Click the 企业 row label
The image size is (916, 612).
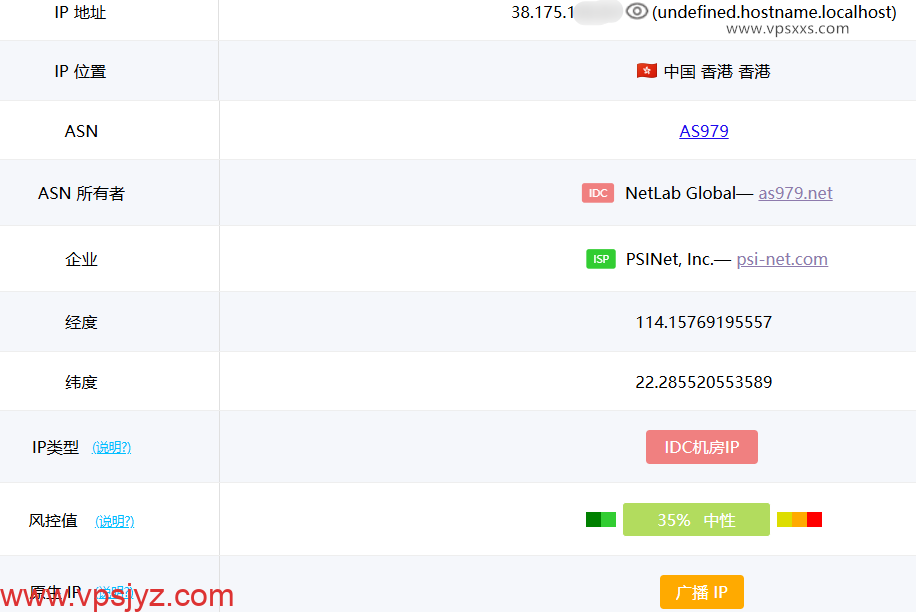point(81,259)
